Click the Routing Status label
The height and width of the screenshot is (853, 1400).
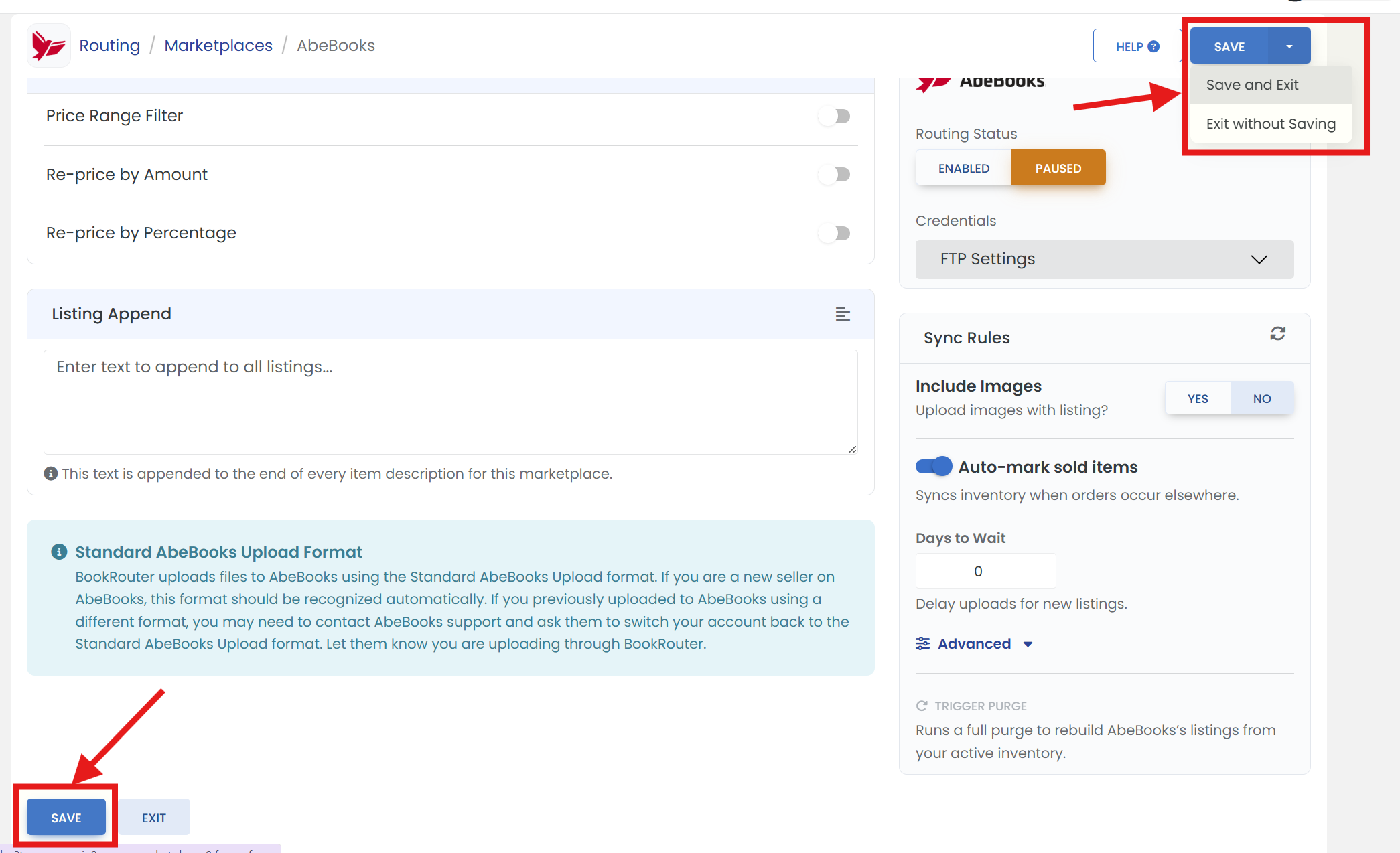[x=966, y=134]
